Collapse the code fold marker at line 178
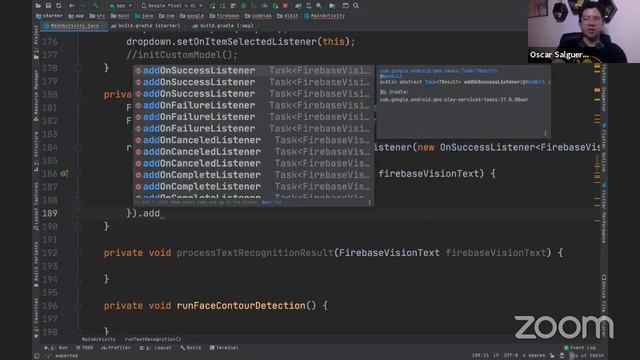 (78, 68)
